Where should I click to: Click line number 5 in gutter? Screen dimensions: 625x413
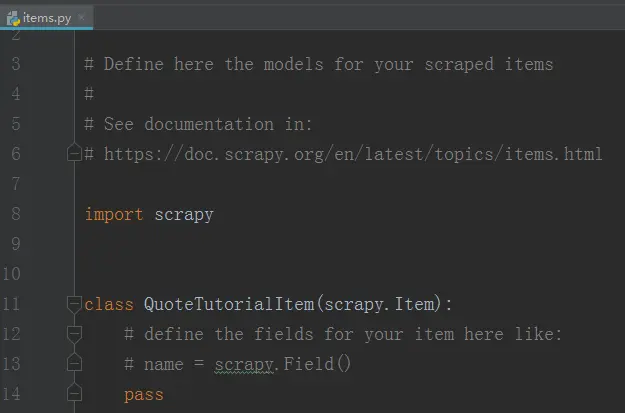point(16,124)
